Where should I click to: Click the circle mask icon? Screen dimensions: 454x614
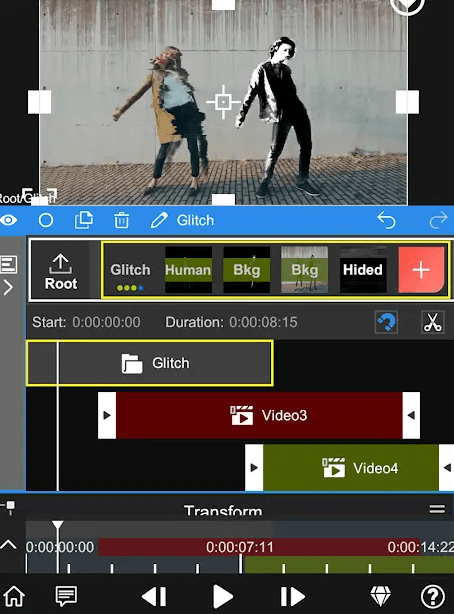(46, 220)
